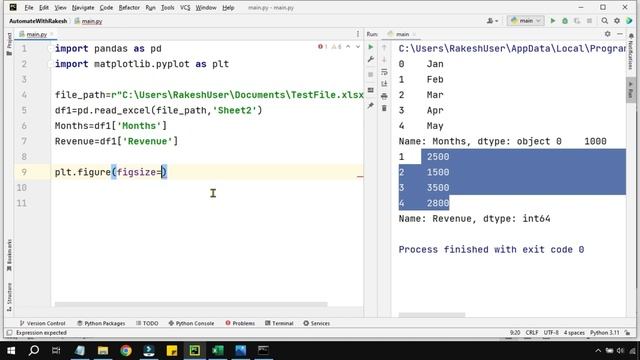
Task: Open the Navigate menu
Action: [83, 7]
